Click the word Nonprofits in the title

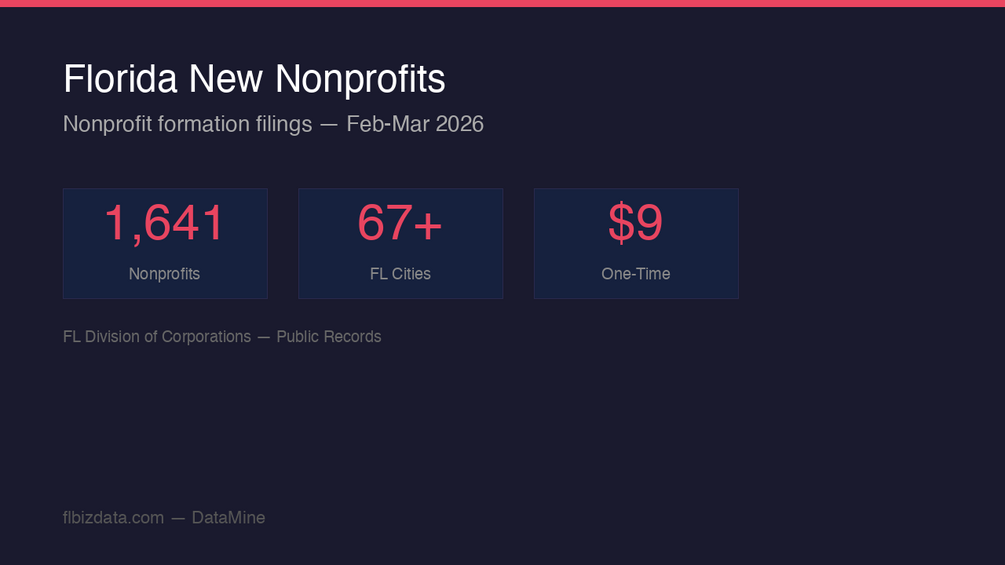pos(360,81)
